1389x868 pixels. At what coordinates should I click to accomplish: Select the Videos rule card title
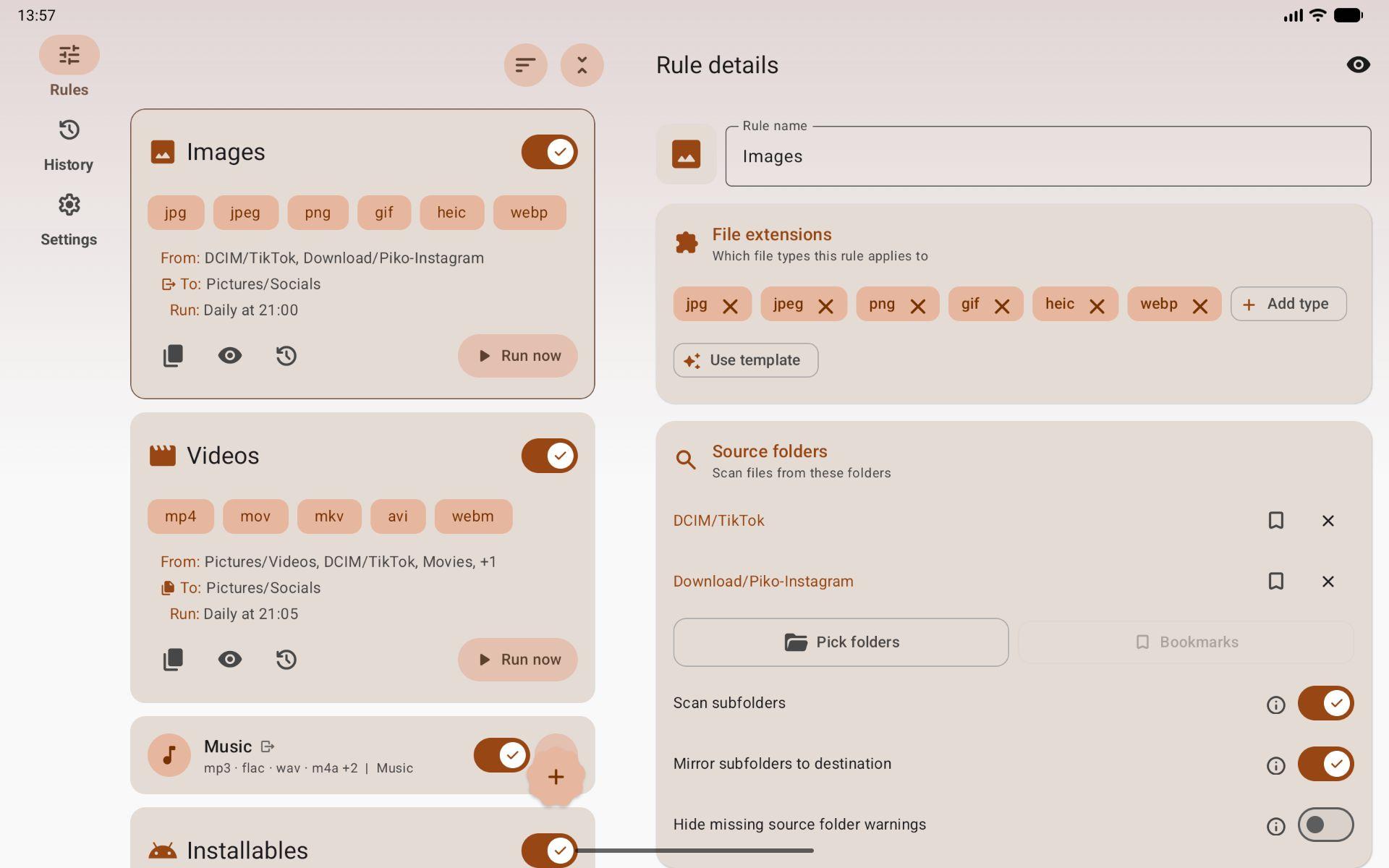(x=223, y=456)
